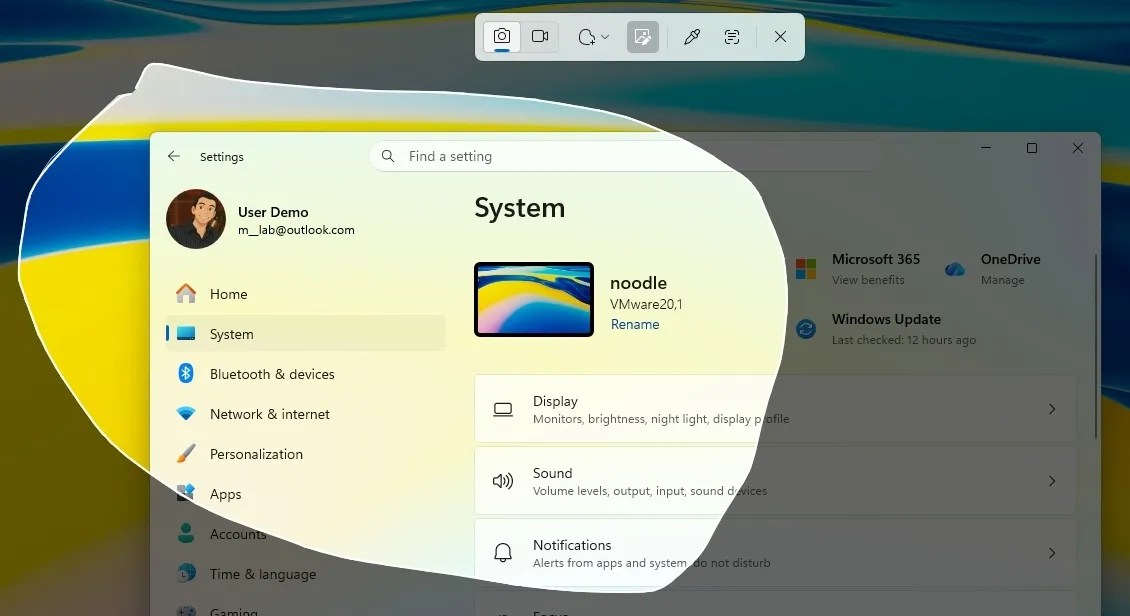Viewport: 1130px width, 616px height.
Task: Expand Notifications row chevron
Action: click(x=1052, y=553)
